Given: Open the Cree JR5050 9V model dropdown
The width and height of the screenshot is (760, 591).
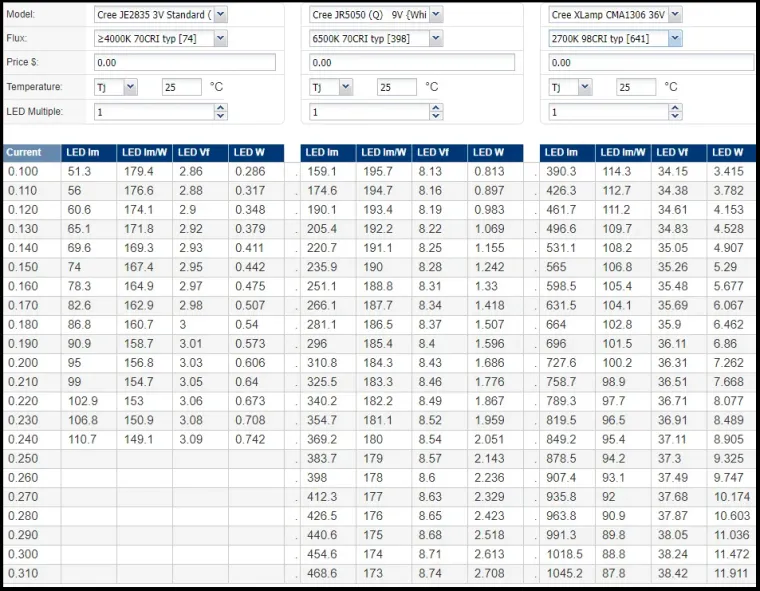Looking at the screenshot, I should click(x=436, y=14).
